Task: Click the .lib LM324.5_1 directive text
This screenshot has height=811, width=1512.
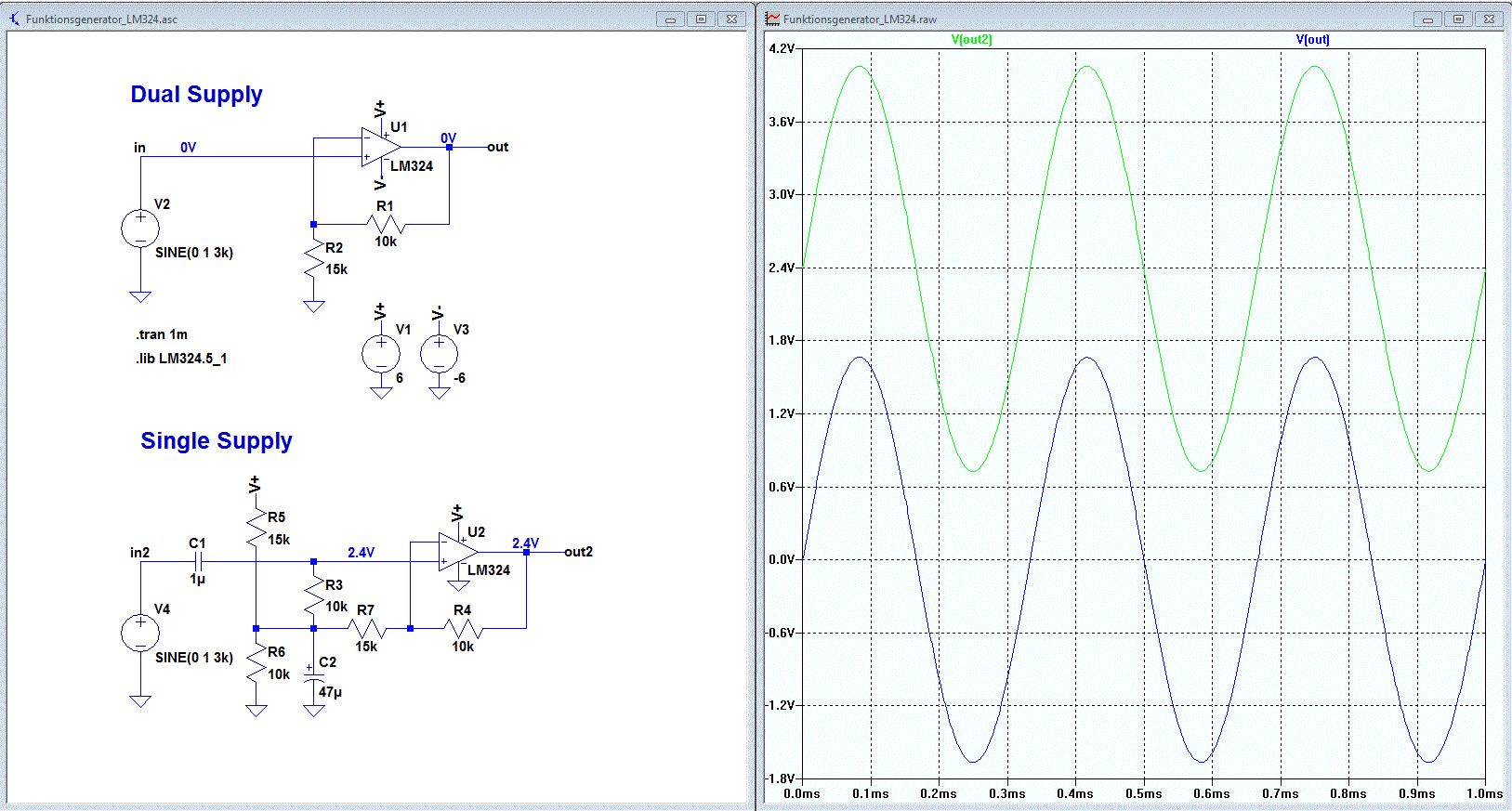Action: pyautogui.click(x=181, y=359)
